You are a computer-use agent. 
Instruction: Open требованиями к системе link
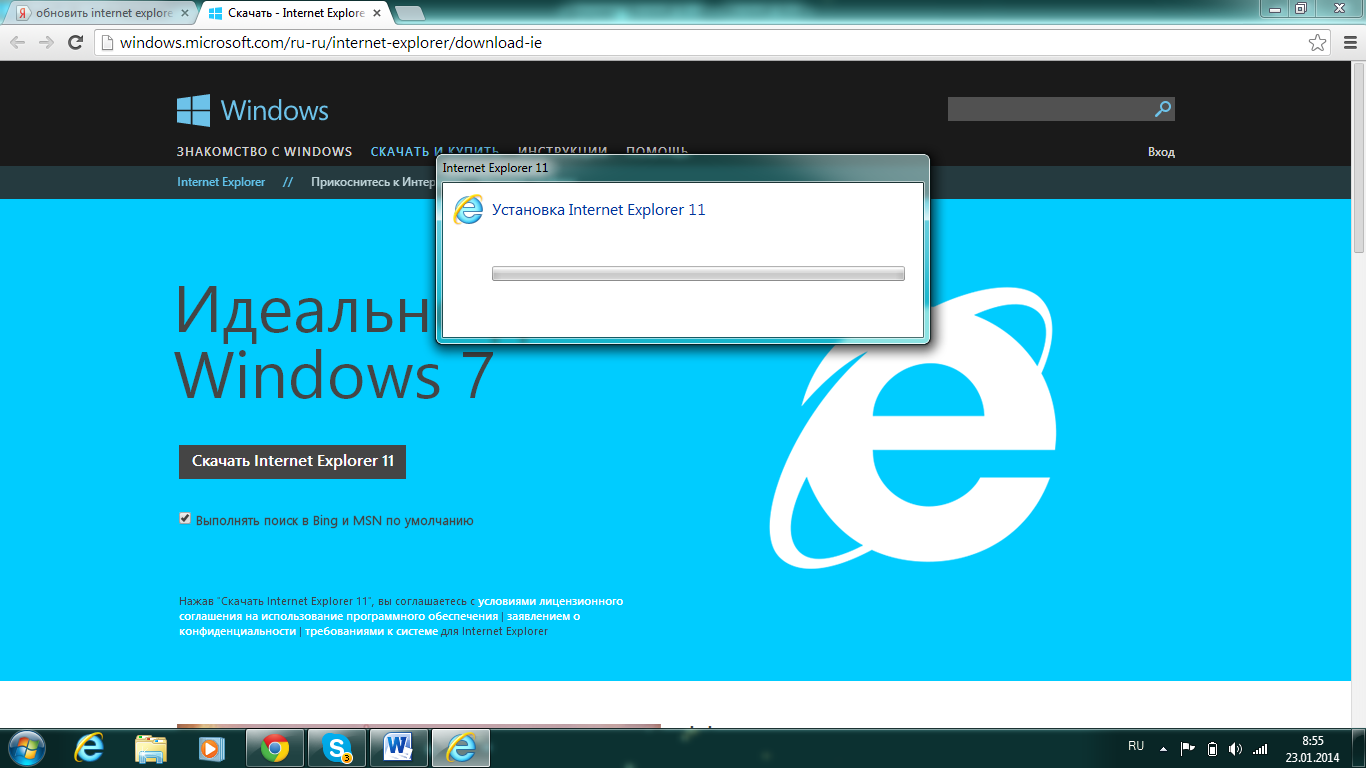(371, 632)
